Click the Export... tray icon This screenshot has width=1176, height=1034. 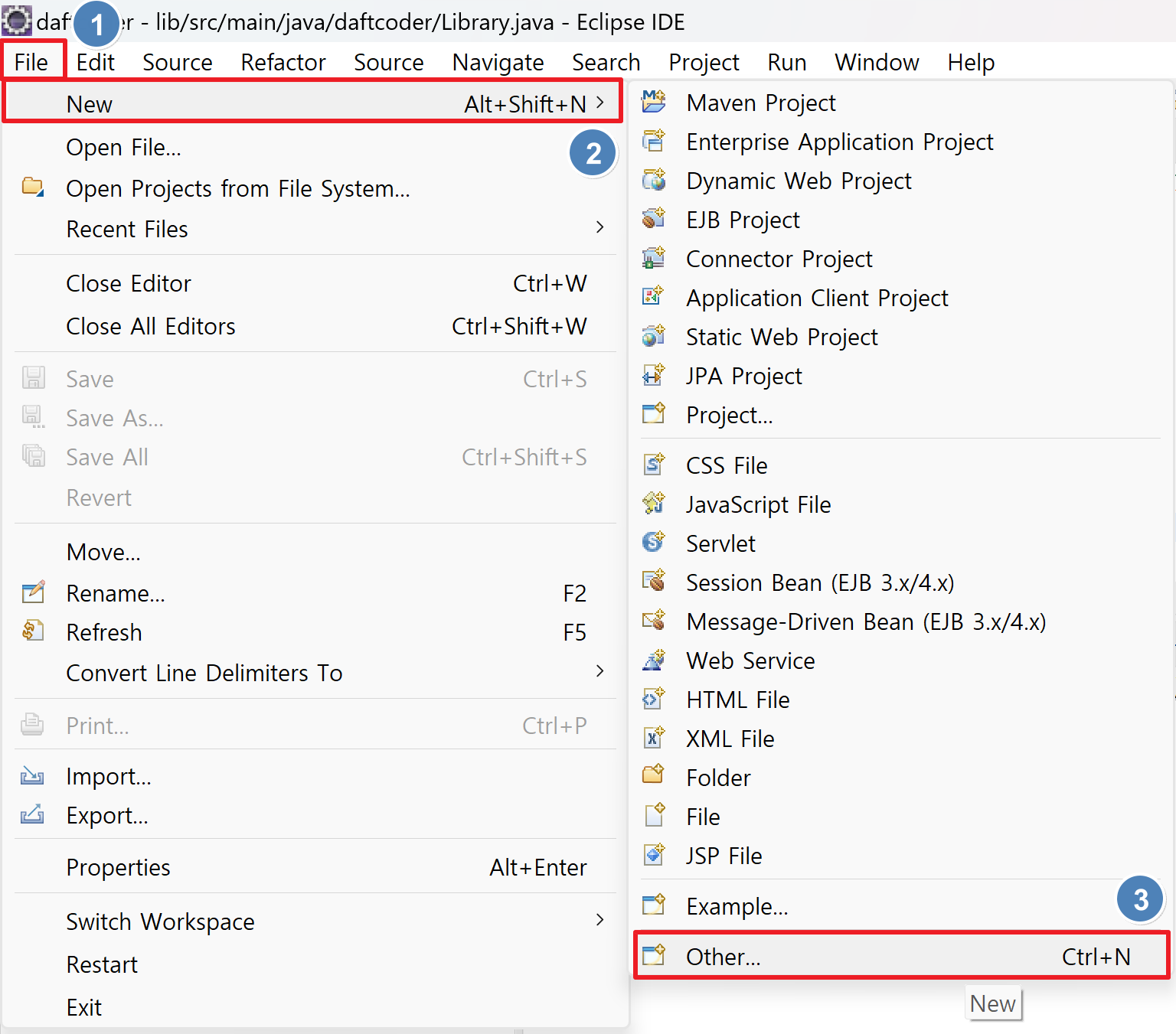point(32,814)
